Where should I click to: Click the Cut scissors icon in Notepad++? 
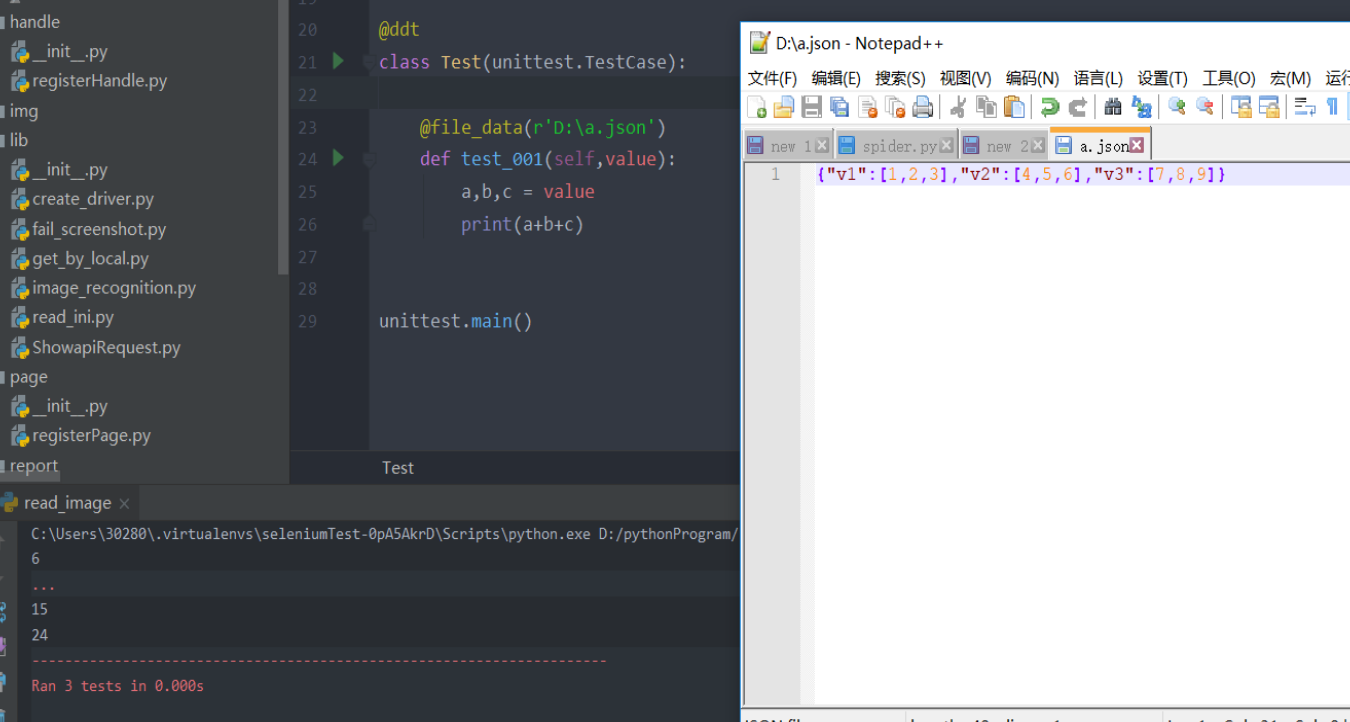pyautogui.click(x=958, y=107)
